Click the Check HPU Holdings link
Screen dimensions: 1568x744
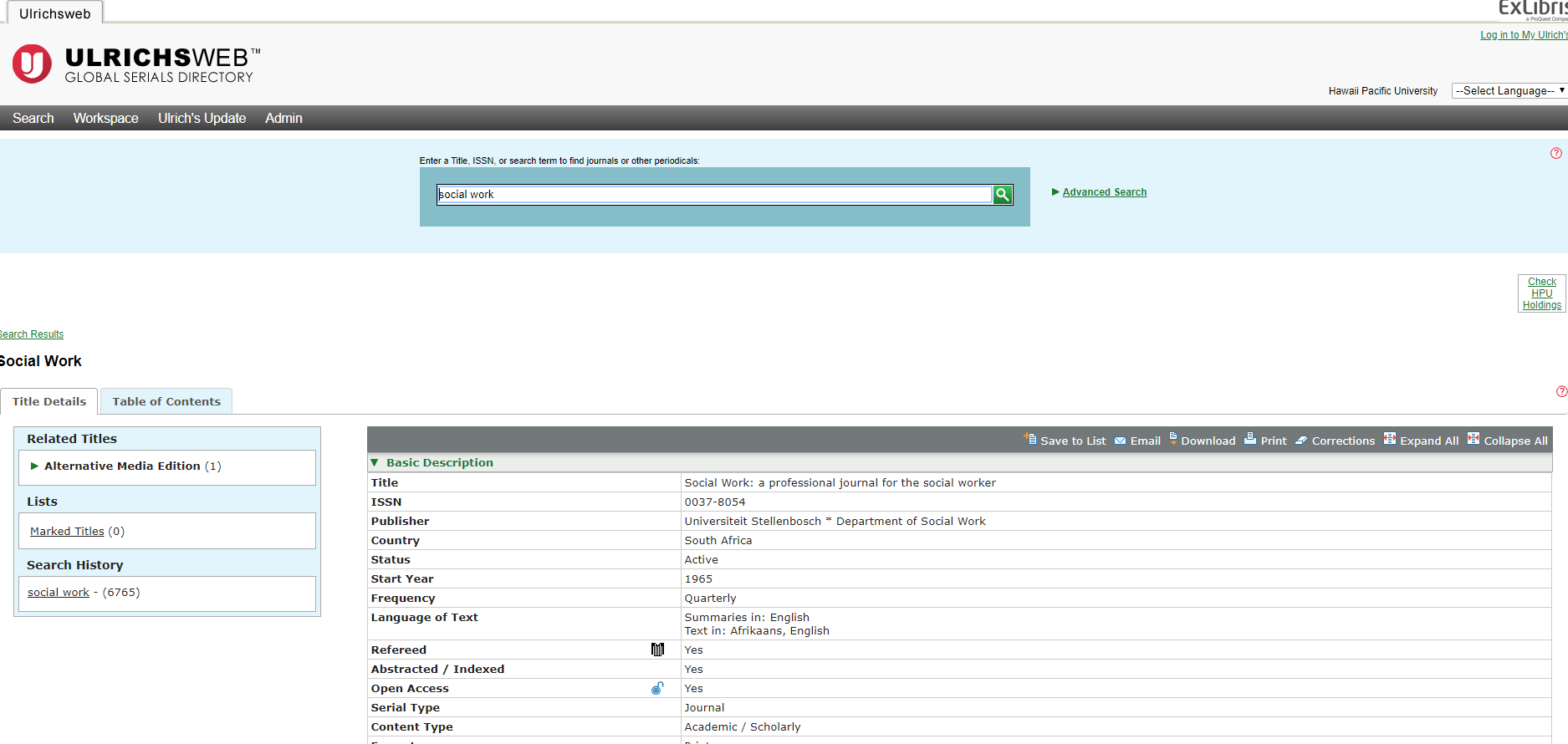pyautogui.click(x=1542, y=293)
